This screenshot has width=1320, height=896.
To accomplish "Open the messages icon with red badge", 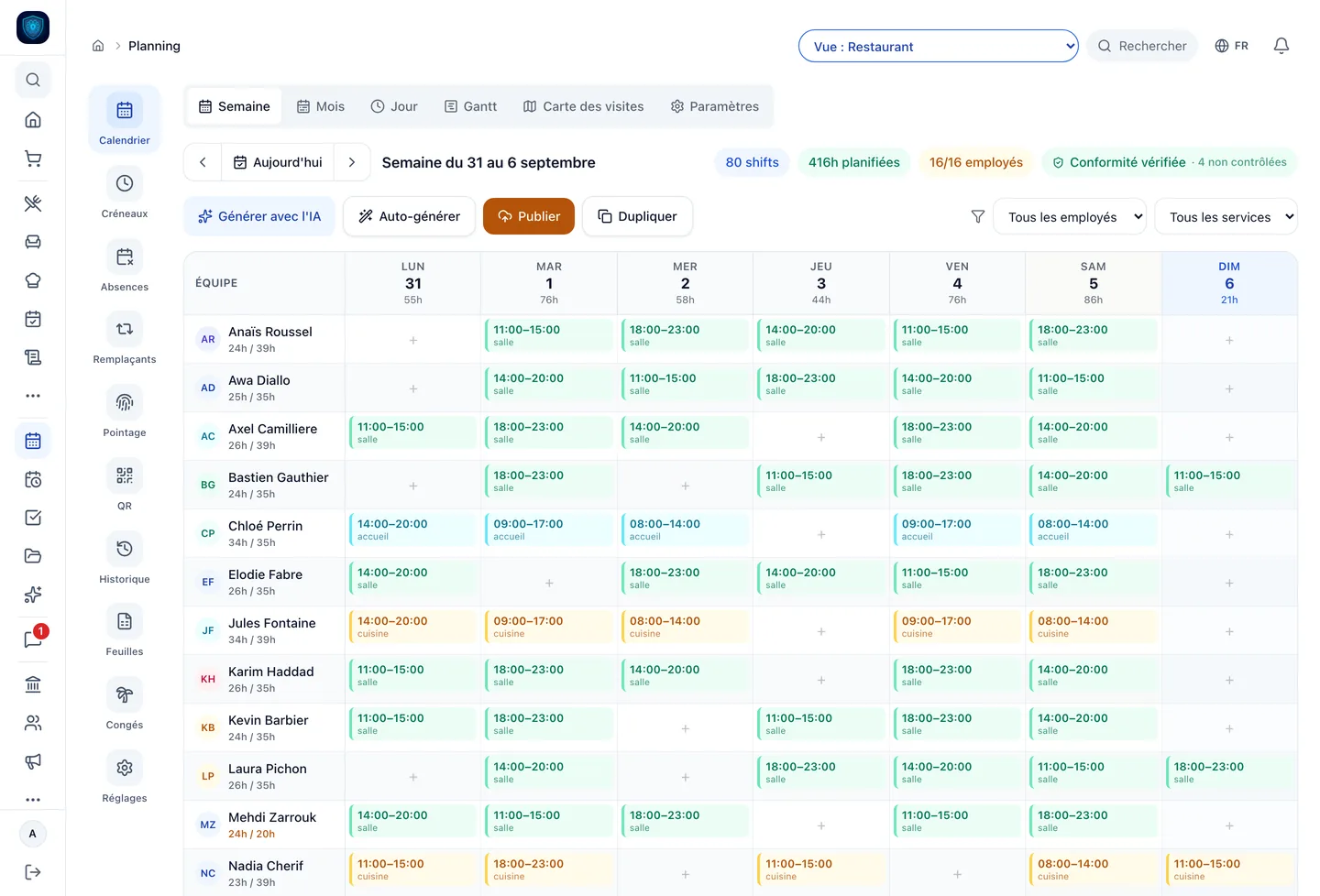I will (x=33, y=639).
